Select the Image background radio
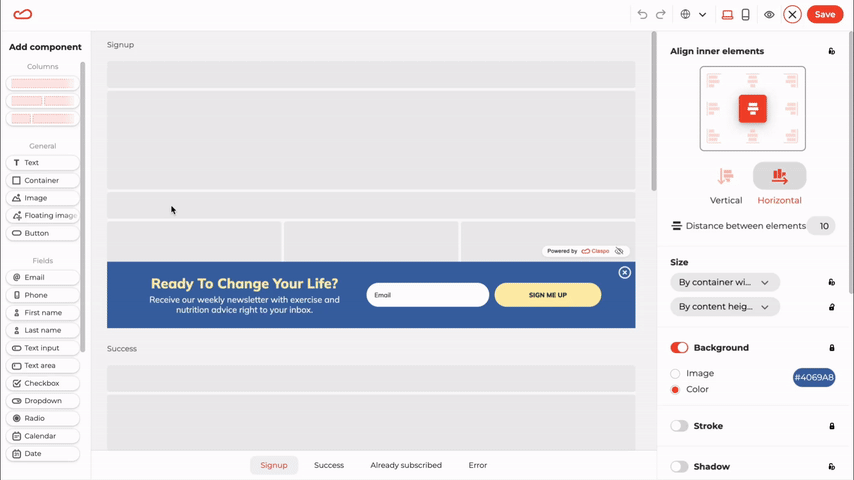854x480 pixels. click(675, 374)
